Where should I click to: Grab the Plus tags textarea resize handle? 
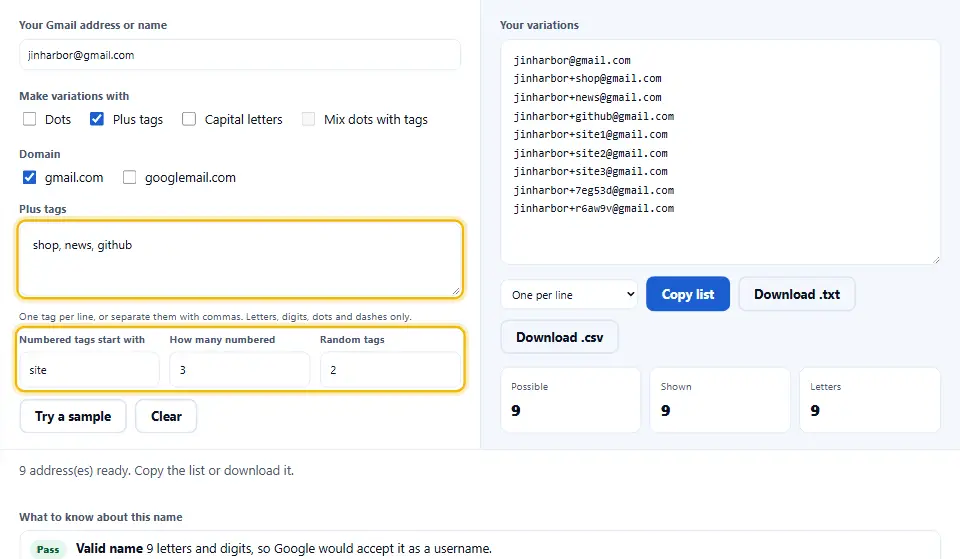tap(456, 291)
